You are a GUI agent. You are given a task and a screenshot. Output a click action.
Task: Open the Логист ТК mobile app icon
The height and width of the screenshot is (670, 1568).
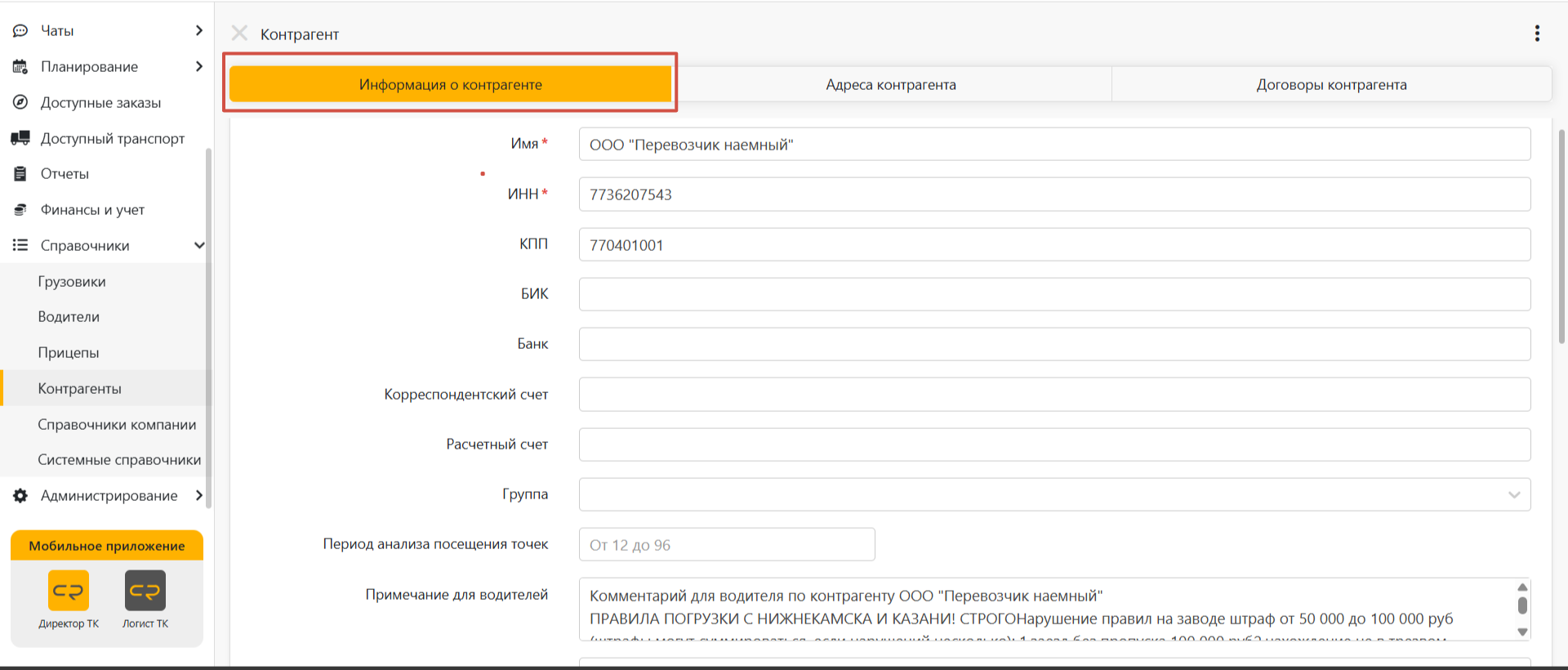click(145, 591)
